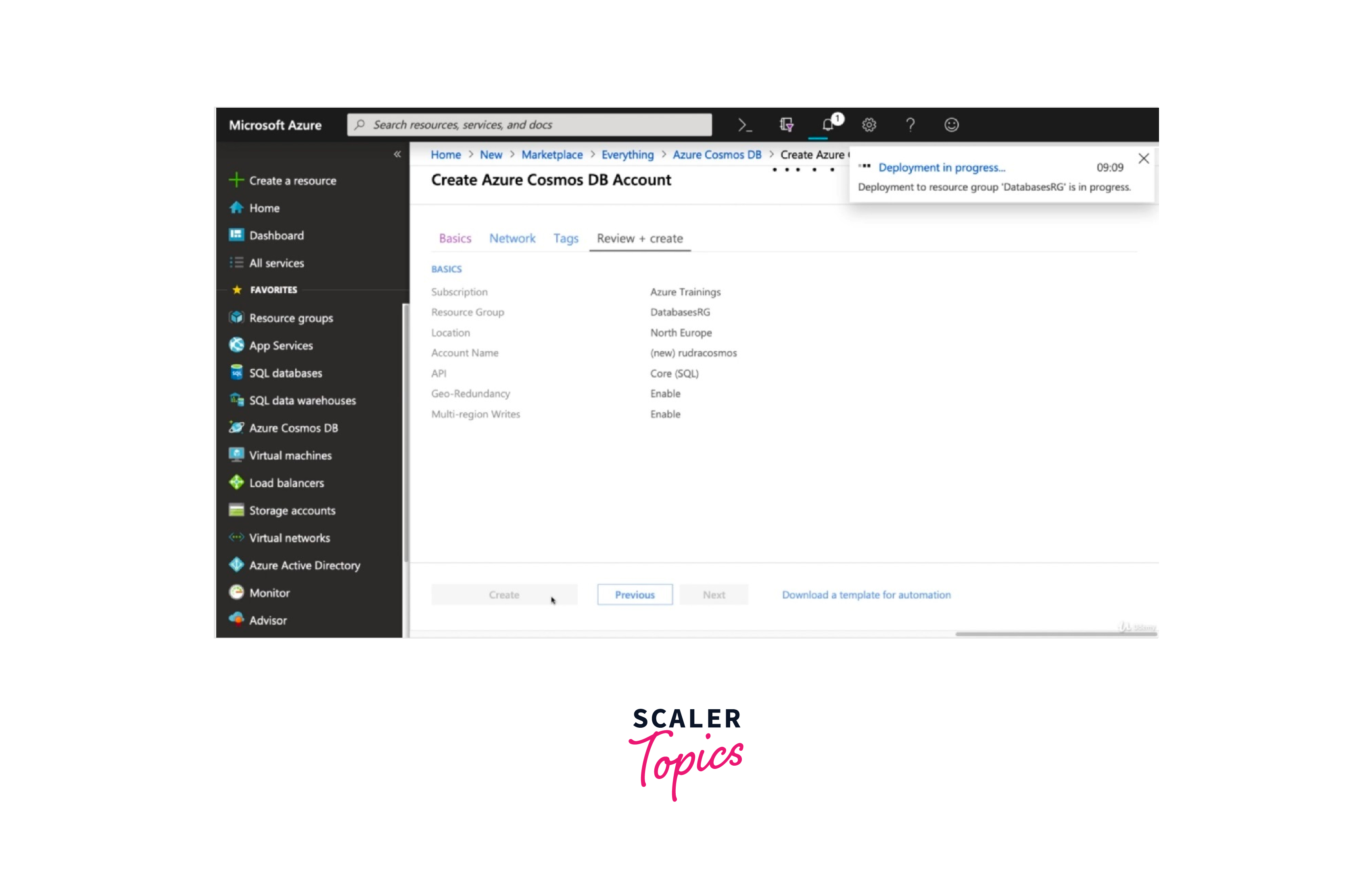1372x875 pixels.
Task: Click the horizontal scrollbar at bottom
Action: pos(1056,633)
